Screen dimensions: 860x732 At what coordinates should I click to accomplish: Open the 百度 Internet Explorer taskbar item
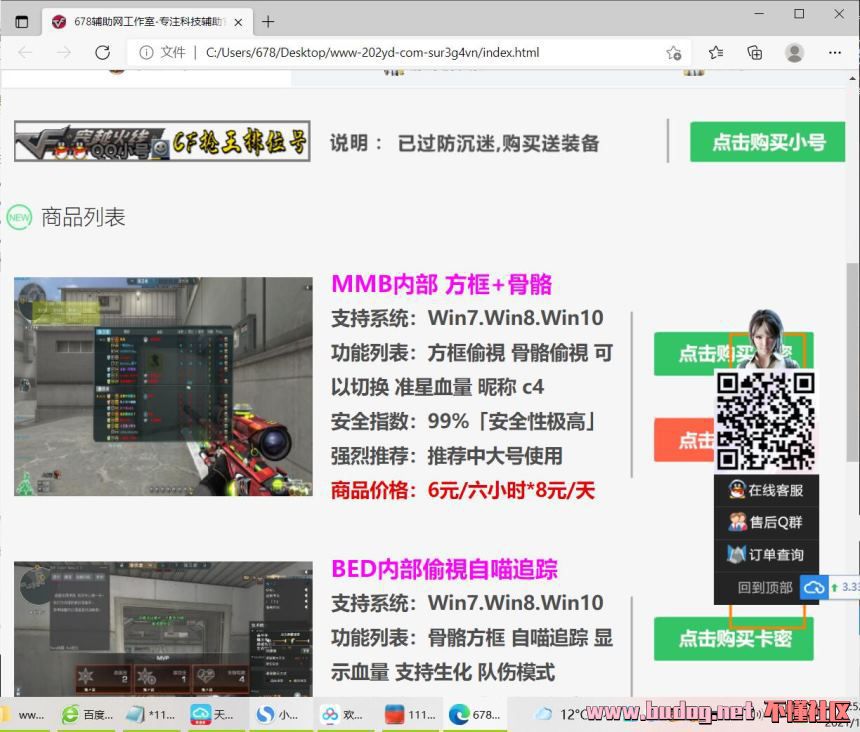point(88,715)
